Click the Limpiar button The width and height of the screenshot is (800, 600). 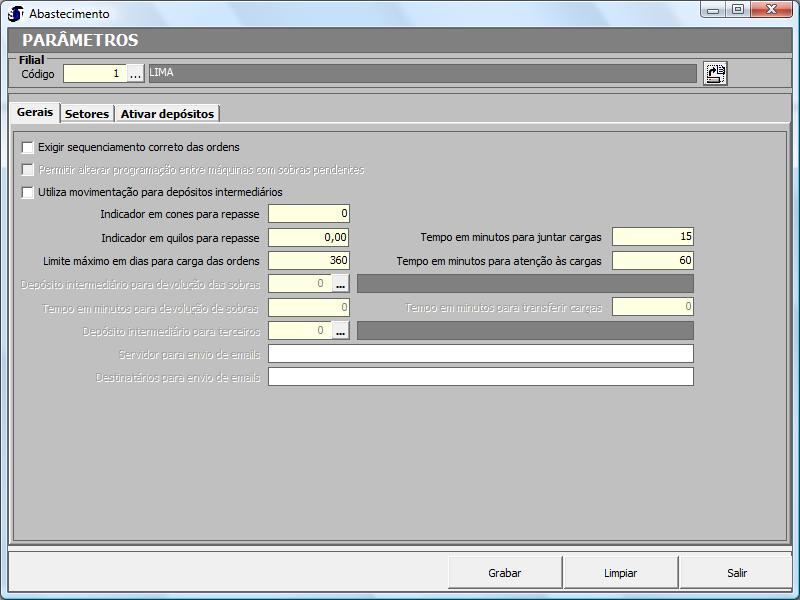[x=621, y=573]
